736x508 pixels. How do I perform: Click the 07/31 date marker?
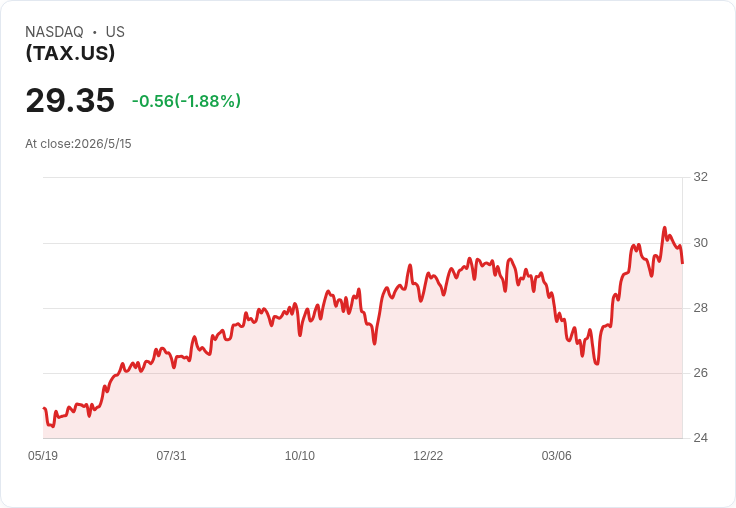pos(171,455)
